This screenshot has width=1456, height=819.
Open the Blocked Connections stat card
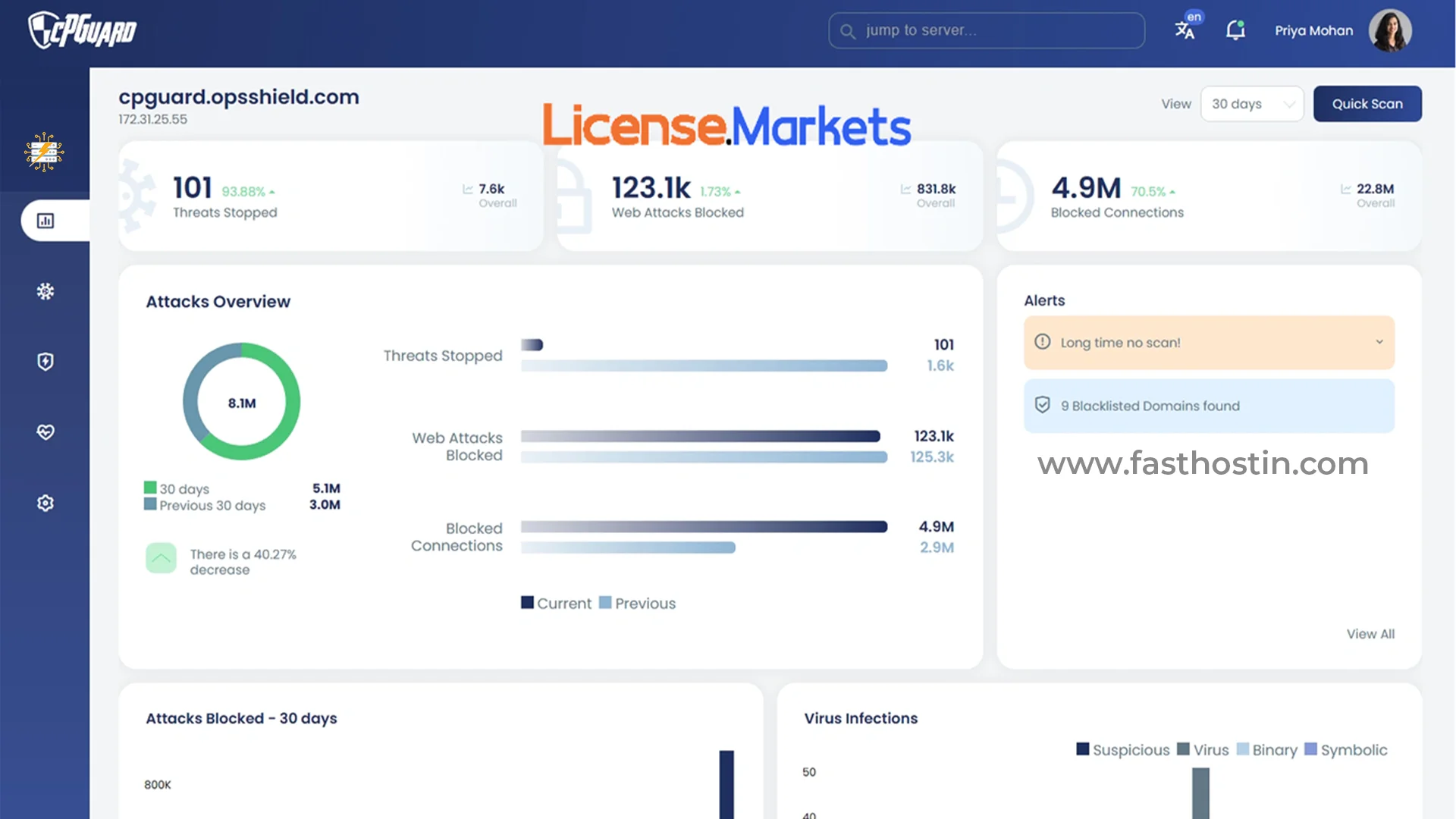coord(1209,196)
